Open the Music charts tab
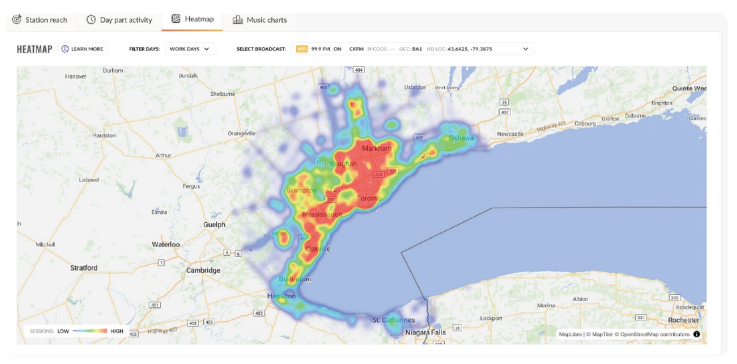This screenshot has width=737, height=364. click(x=259, y=20)
